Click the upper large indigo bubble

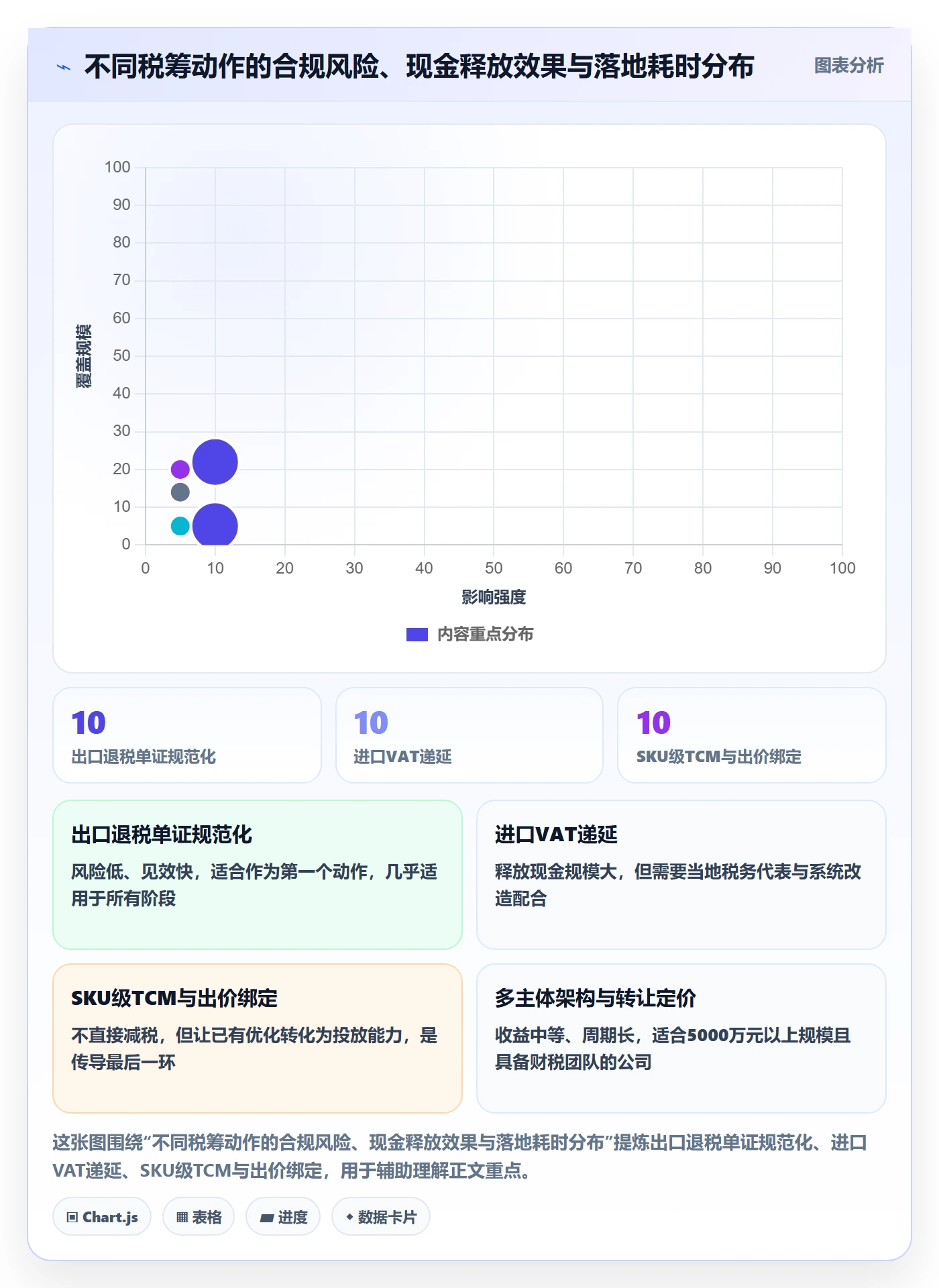(215, 462)
